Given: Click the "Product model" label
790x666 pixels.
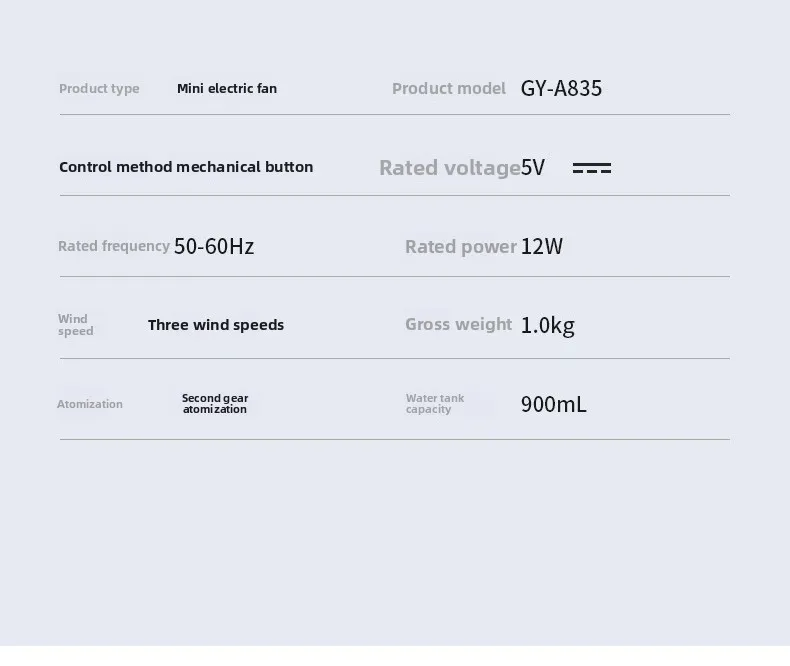Looking at the screenshot, I should [x=449, y=89].
